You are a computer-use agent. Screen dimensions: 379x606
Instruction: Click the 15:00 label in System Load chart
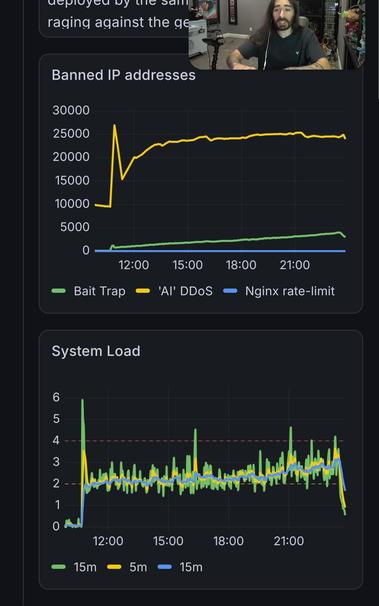pos(168,541)
